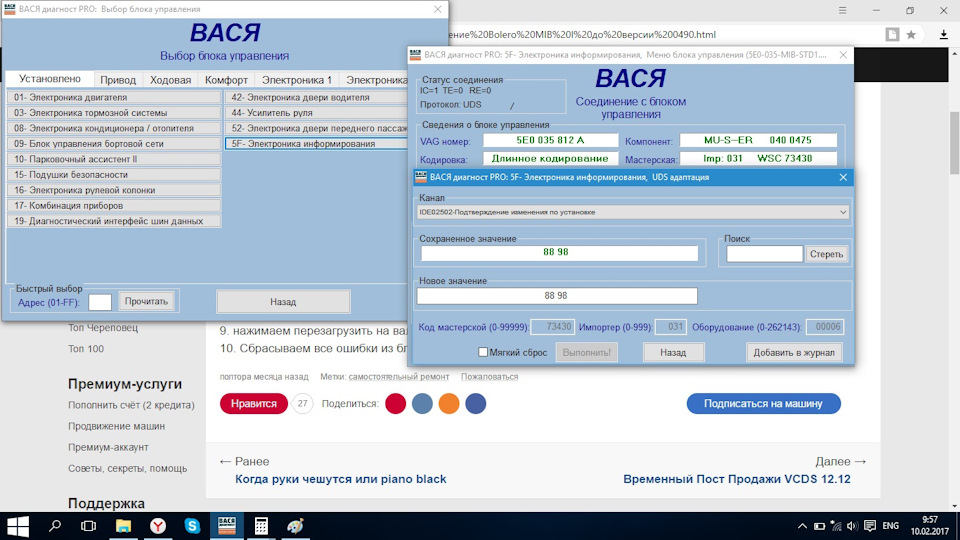Screen dimensions: 960x540
Task: Open network Wi-Fi tray icon
Action: [836, 526]
